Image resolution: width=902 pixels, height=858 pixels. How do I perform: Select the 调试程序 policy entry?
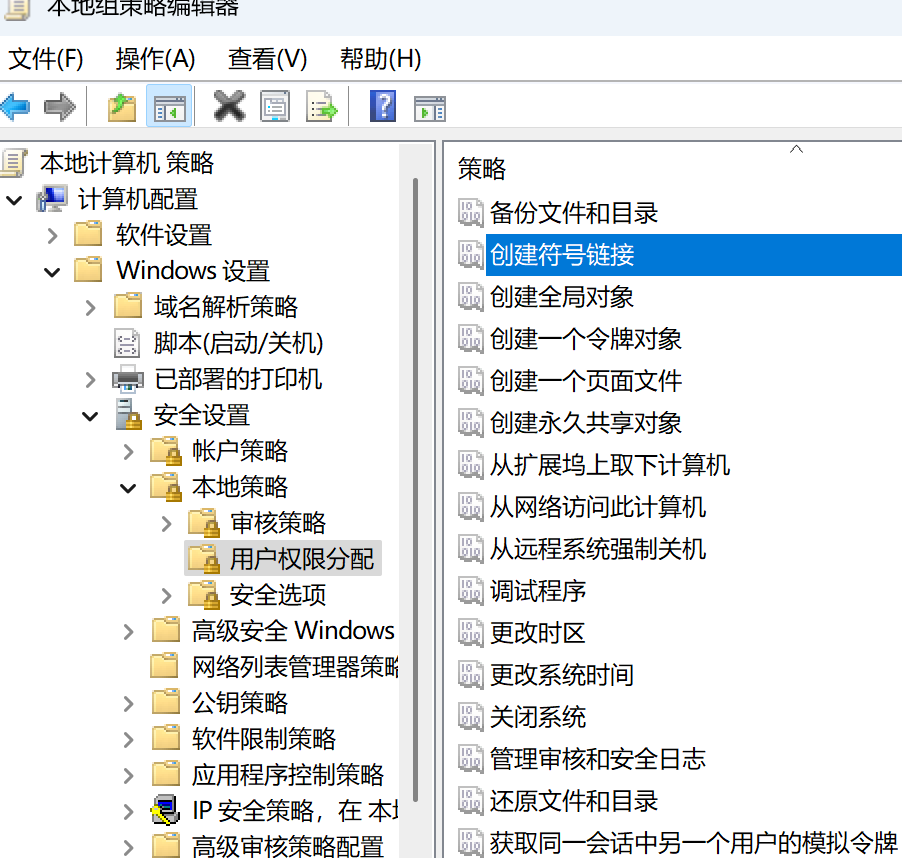pos(537,591)
